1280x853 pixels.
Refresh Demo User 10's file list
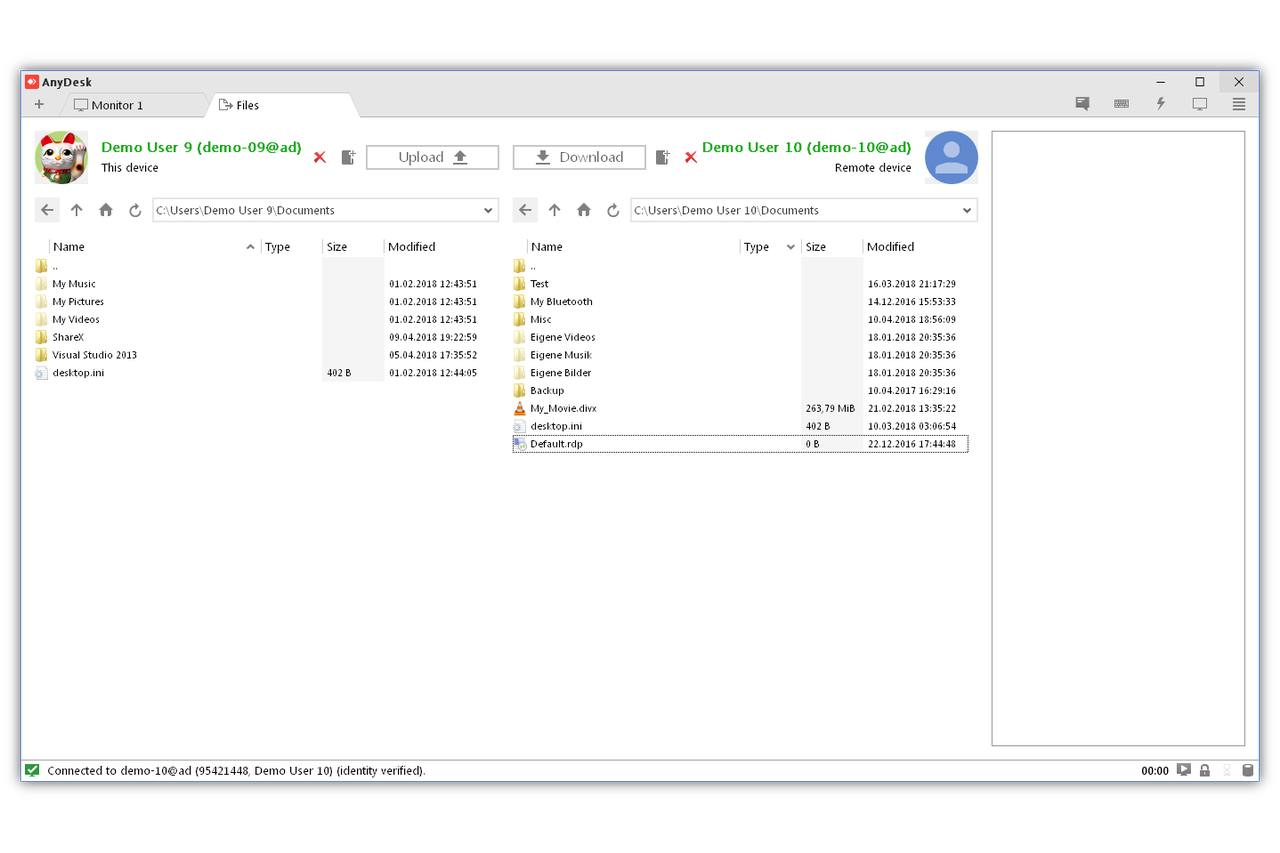tap(613, 210)
